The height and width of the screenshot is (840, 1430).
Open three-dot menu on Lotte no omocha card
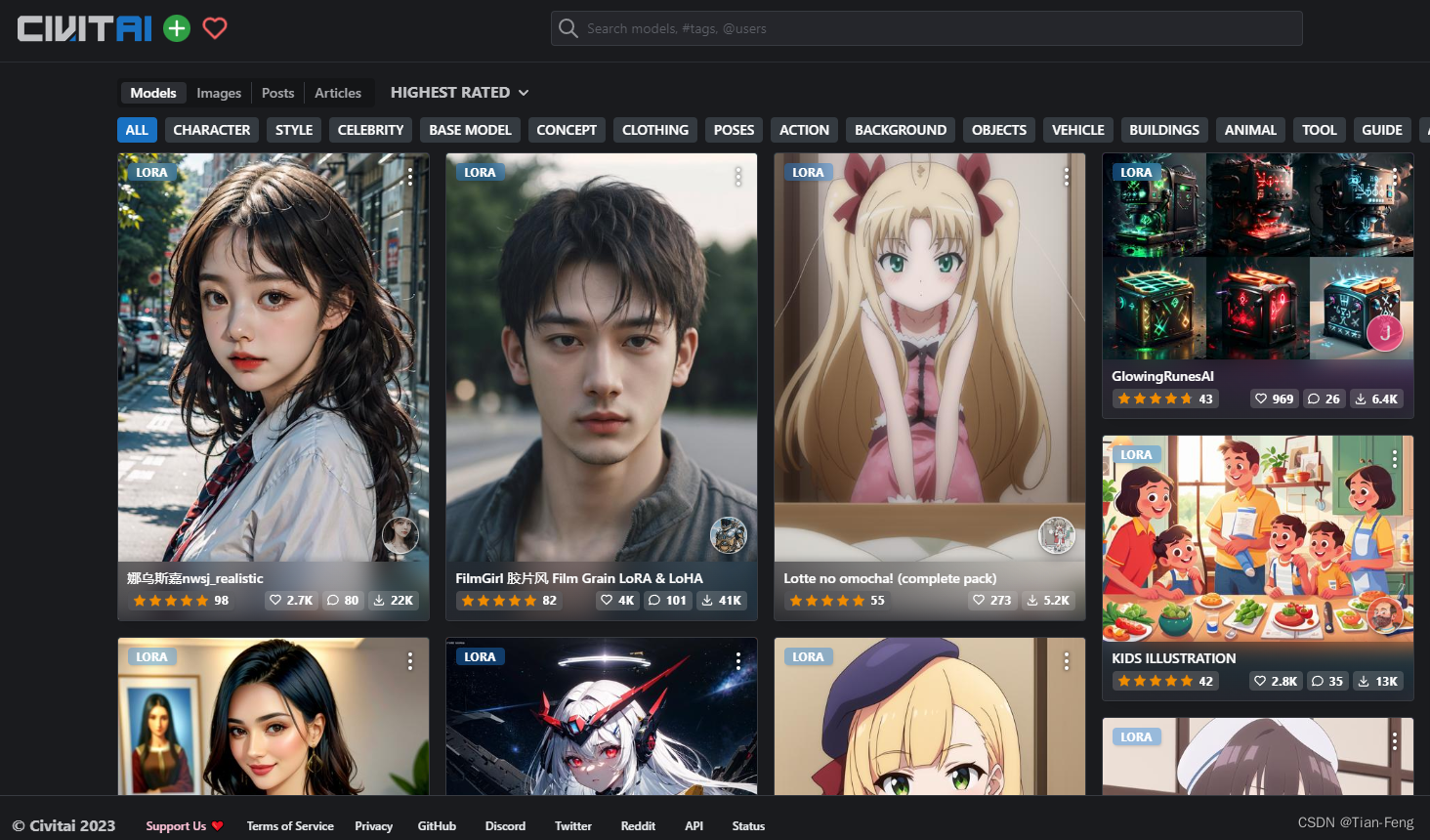point(1067,176)
